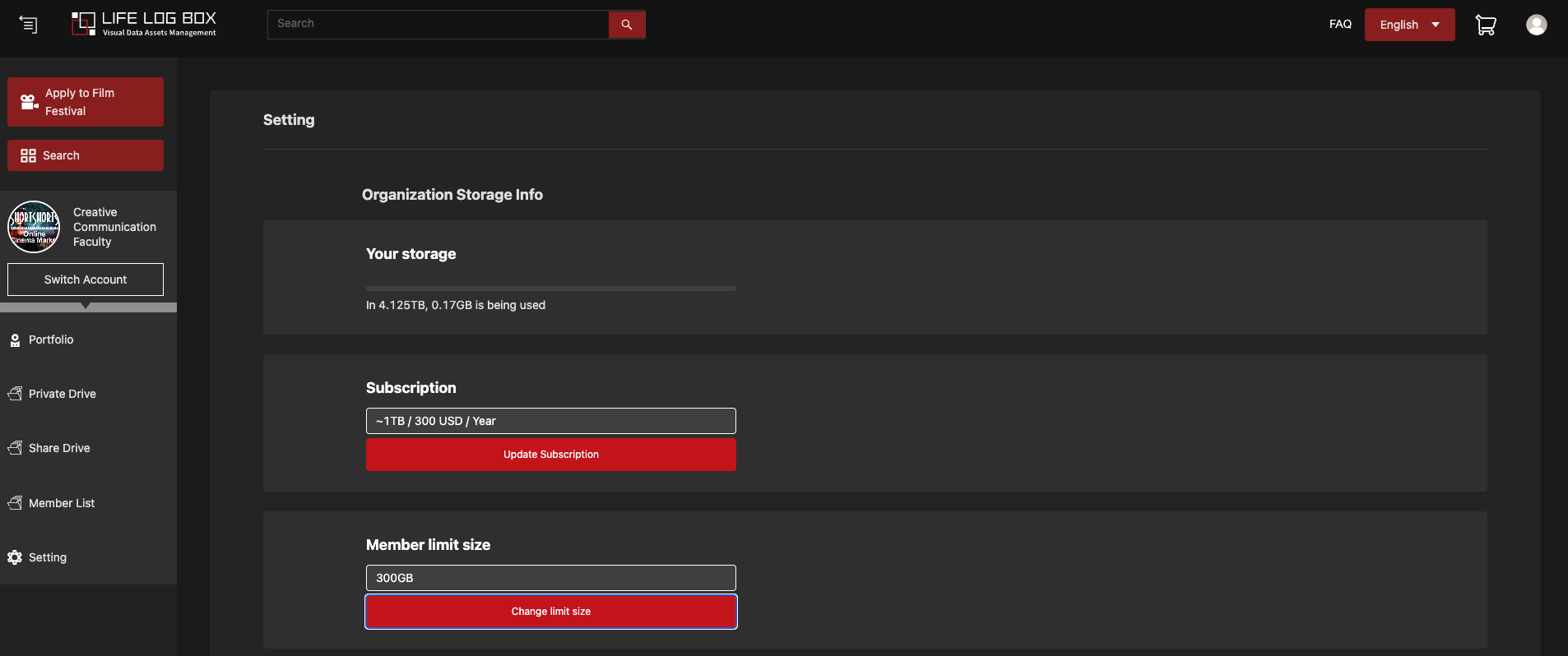Go to Member List page
This screenshot has width=1568, height=656.
click(62, 503)
